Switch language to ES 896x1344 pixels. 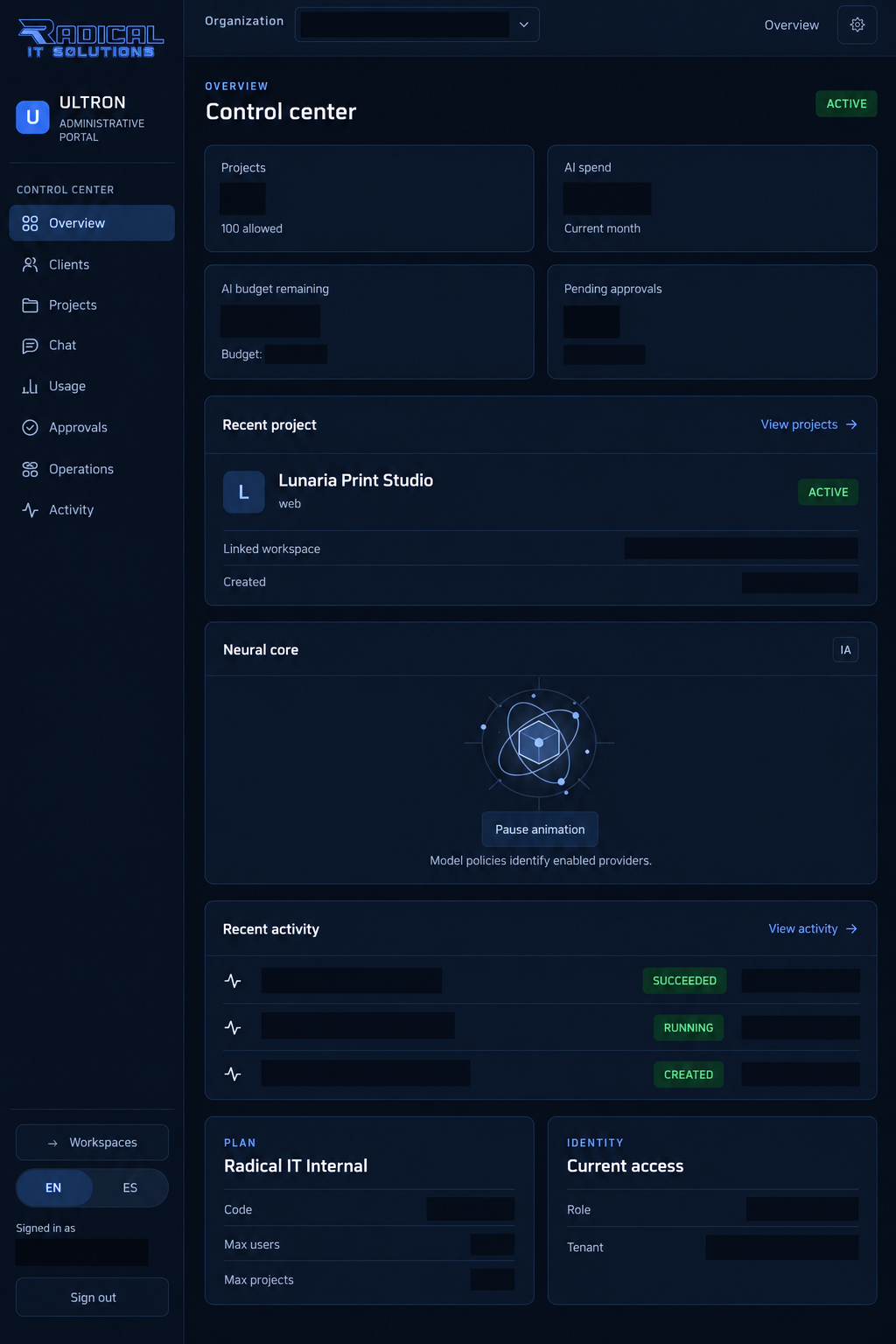[130, 1187]
